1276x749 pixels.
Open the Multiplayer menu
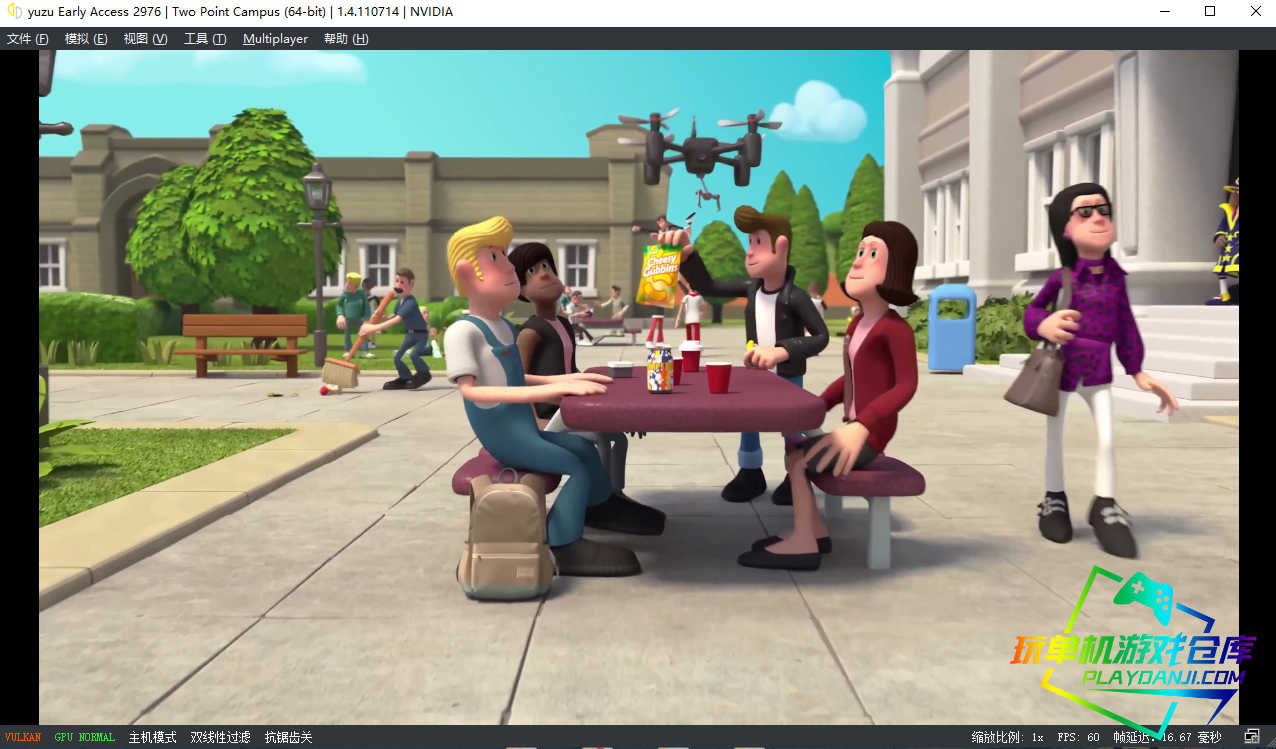pos(275,39)
